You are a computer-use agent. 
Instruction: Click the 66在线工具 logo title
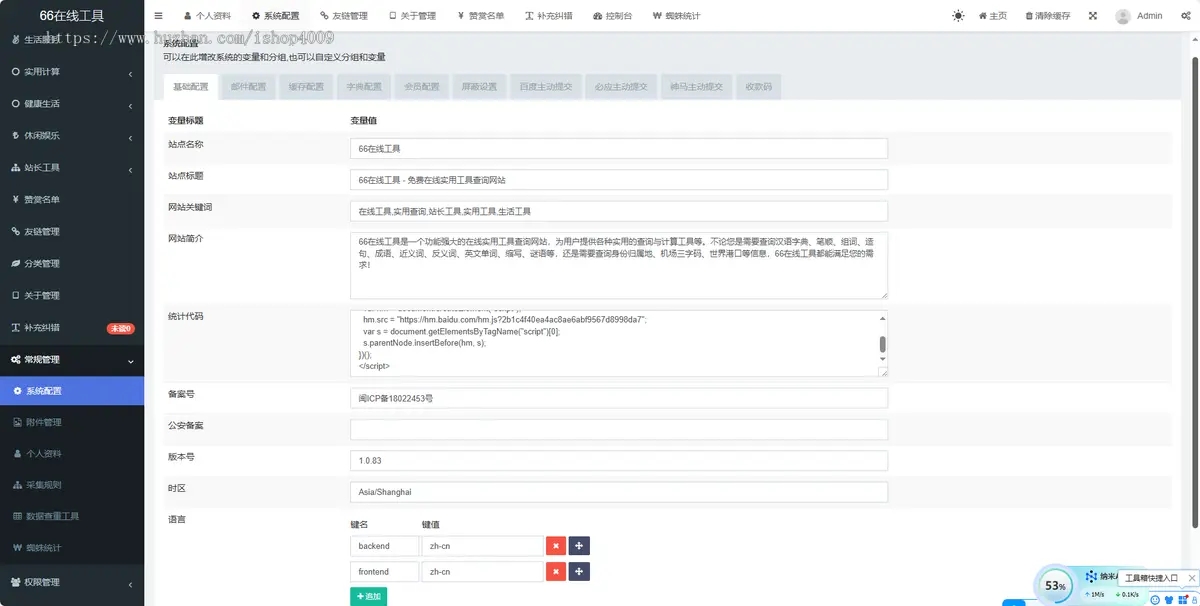(x=71, y=16)
